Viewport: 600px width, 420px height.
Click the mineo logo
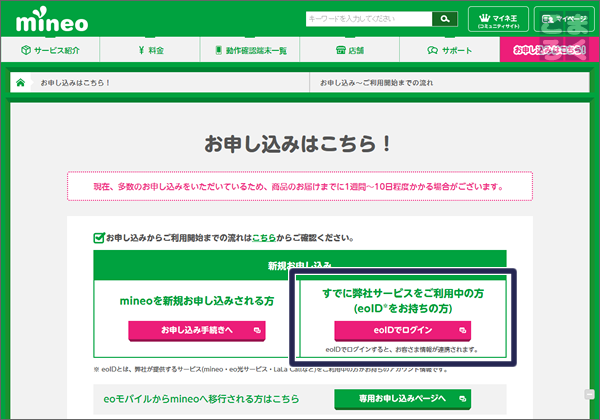(x=52, y=19)
